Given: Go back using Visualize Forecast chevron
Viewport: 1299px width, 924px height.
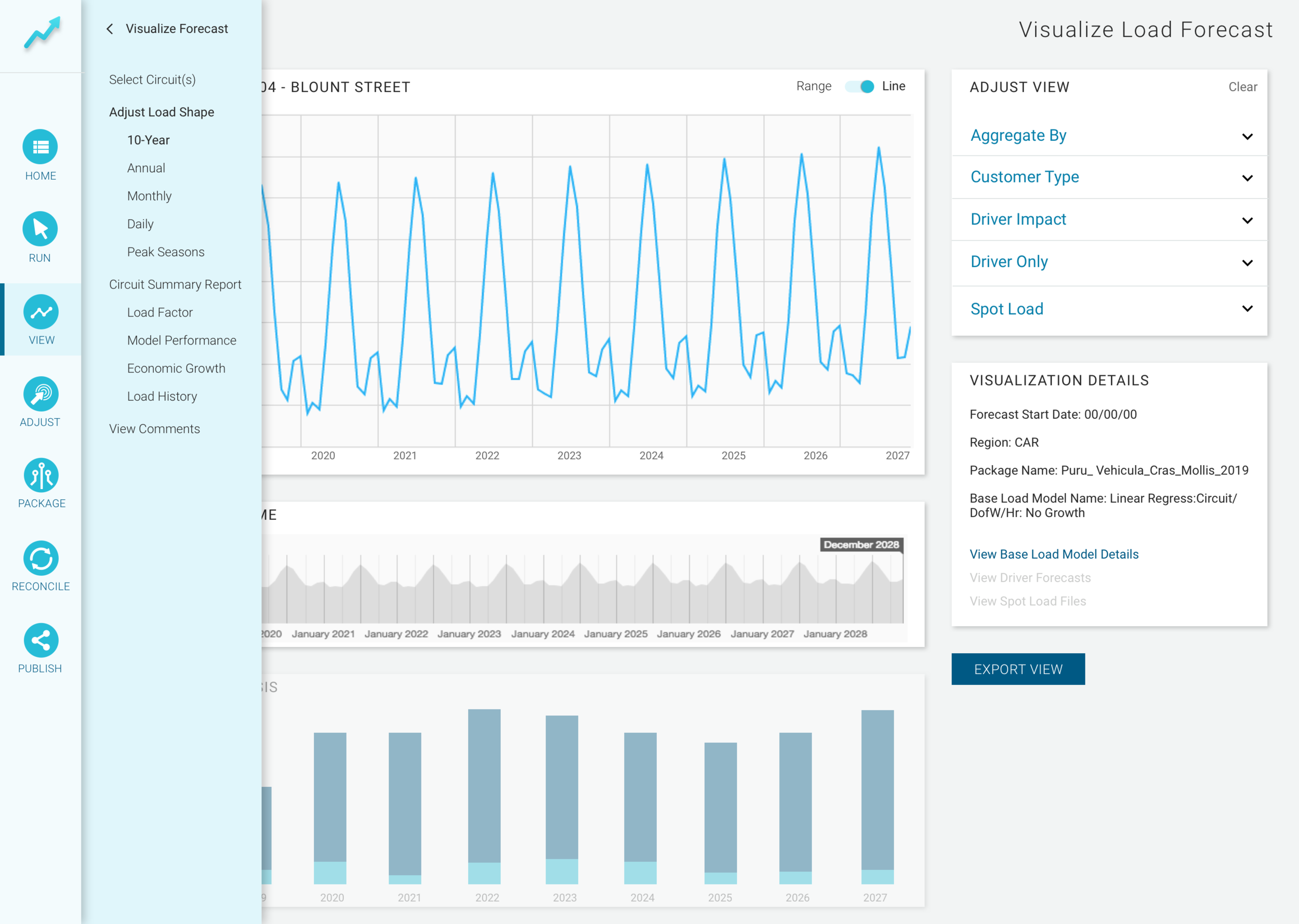Looking at the screenshot, I should coord(110,29).
